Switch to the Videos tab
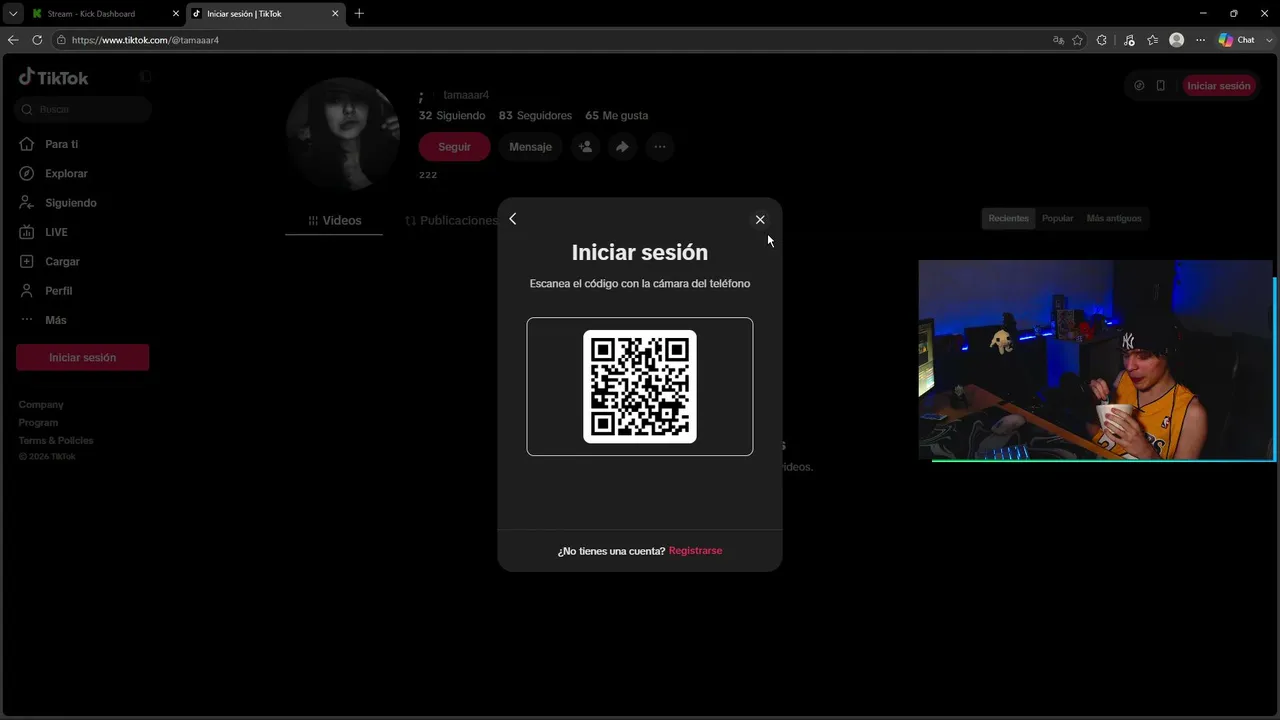 (334, 221)
